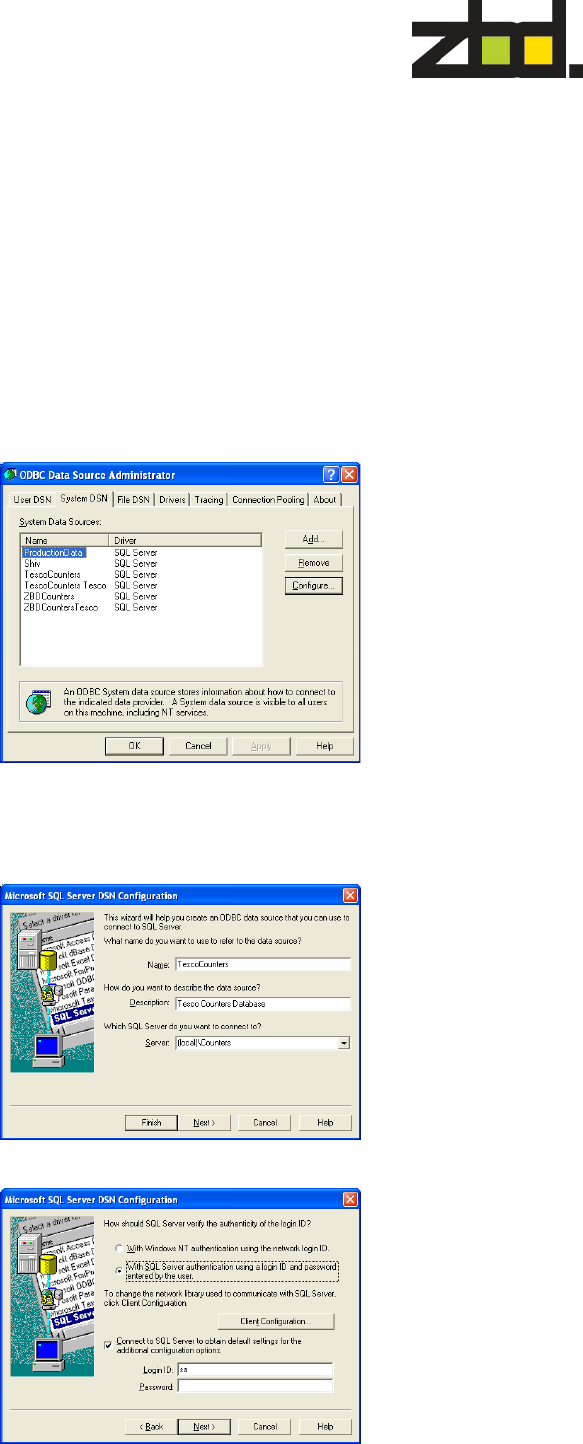Viewport: 583px width, 1444px height.
Task: Click the Add... button for a new data source
Action: pos(314,538)
